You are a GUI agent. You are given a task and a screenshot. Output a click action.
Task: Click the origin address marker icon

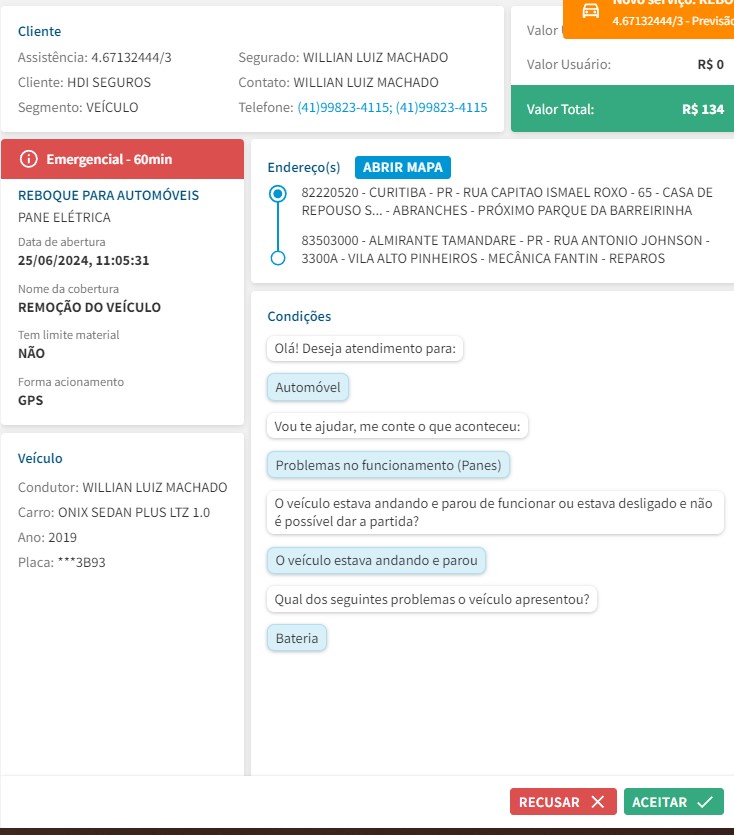278,193
